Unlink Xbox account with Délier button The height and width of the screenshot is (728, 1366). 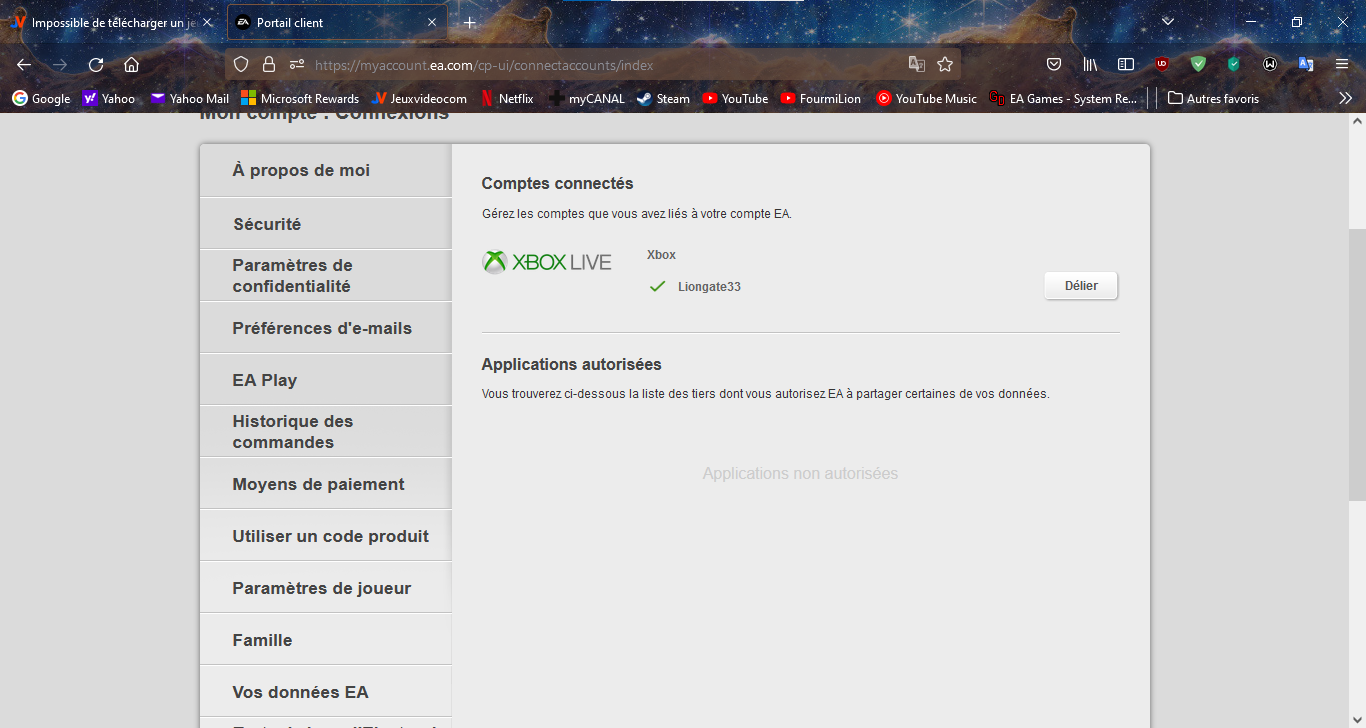click(x=1081, y=286)
